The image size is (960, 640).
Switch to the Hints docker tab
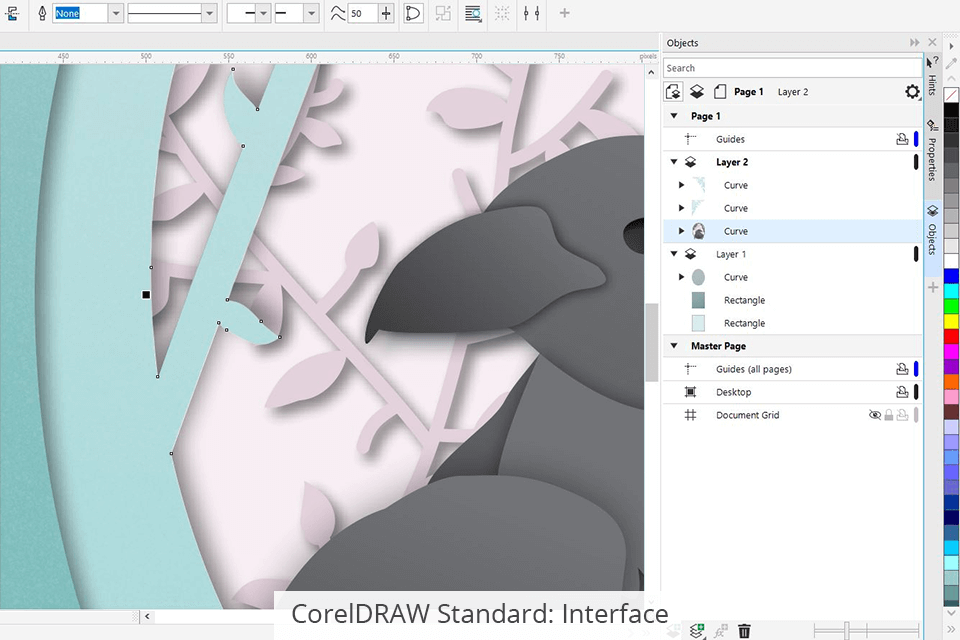tap(932, 77)
